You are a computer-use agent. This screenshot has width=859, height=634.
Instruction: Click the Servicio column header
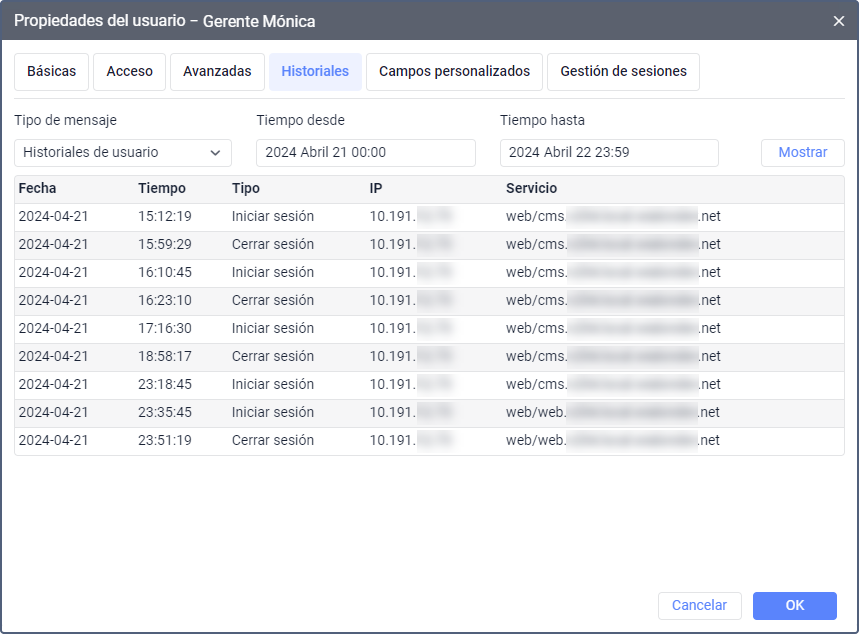coord(531,189)
